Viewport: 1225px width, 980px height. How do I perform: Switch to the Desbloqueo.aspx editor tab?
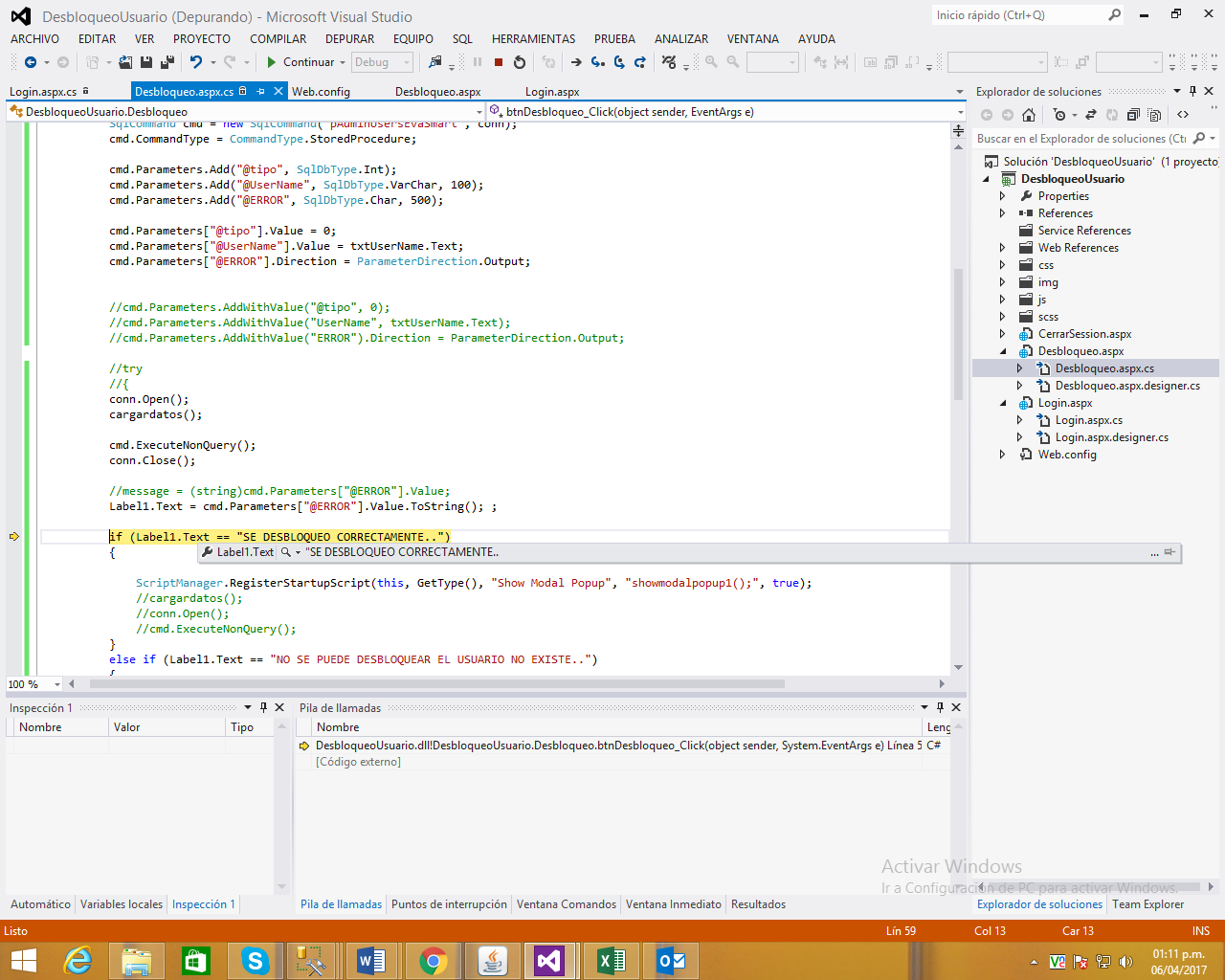point(437,92)
